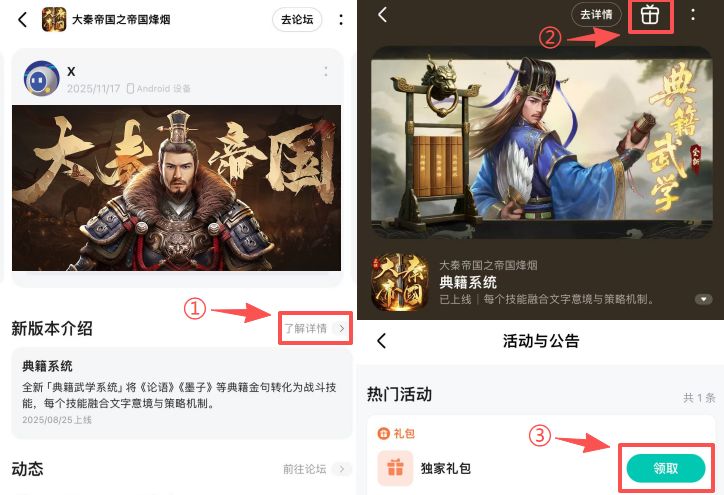Go back from 活动与公告 page
Screen dimensions: 724x495
click(381, 341)
